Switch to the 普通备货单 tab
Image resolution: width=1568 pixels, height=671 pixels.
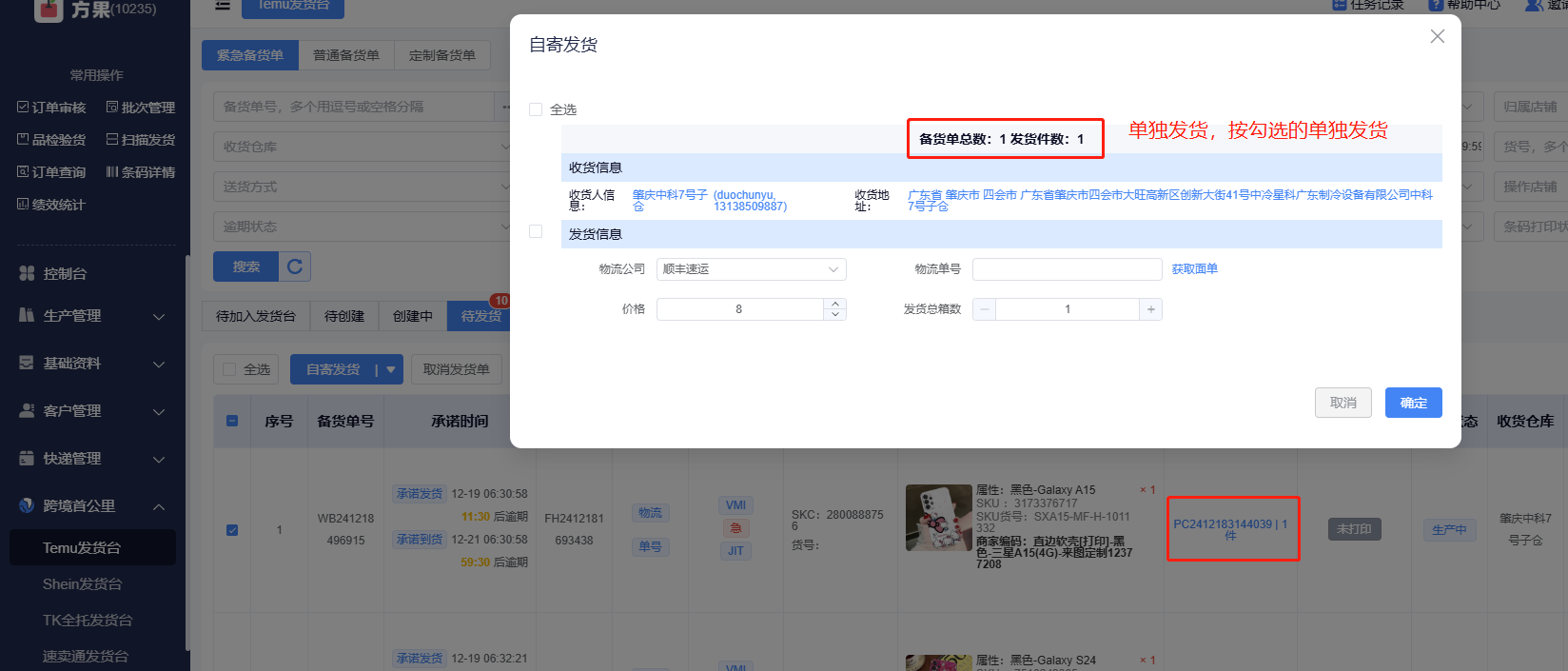346,55
